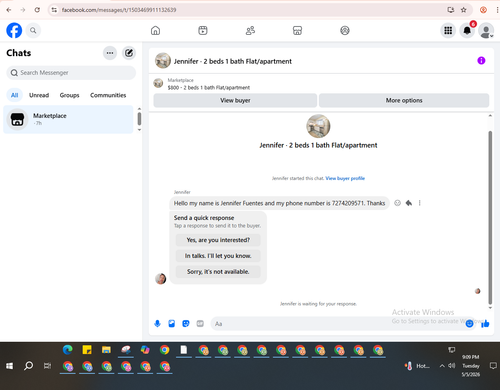Expand the account profile avatar menu
Screen dimensions: 500x390
pos(486,31)
